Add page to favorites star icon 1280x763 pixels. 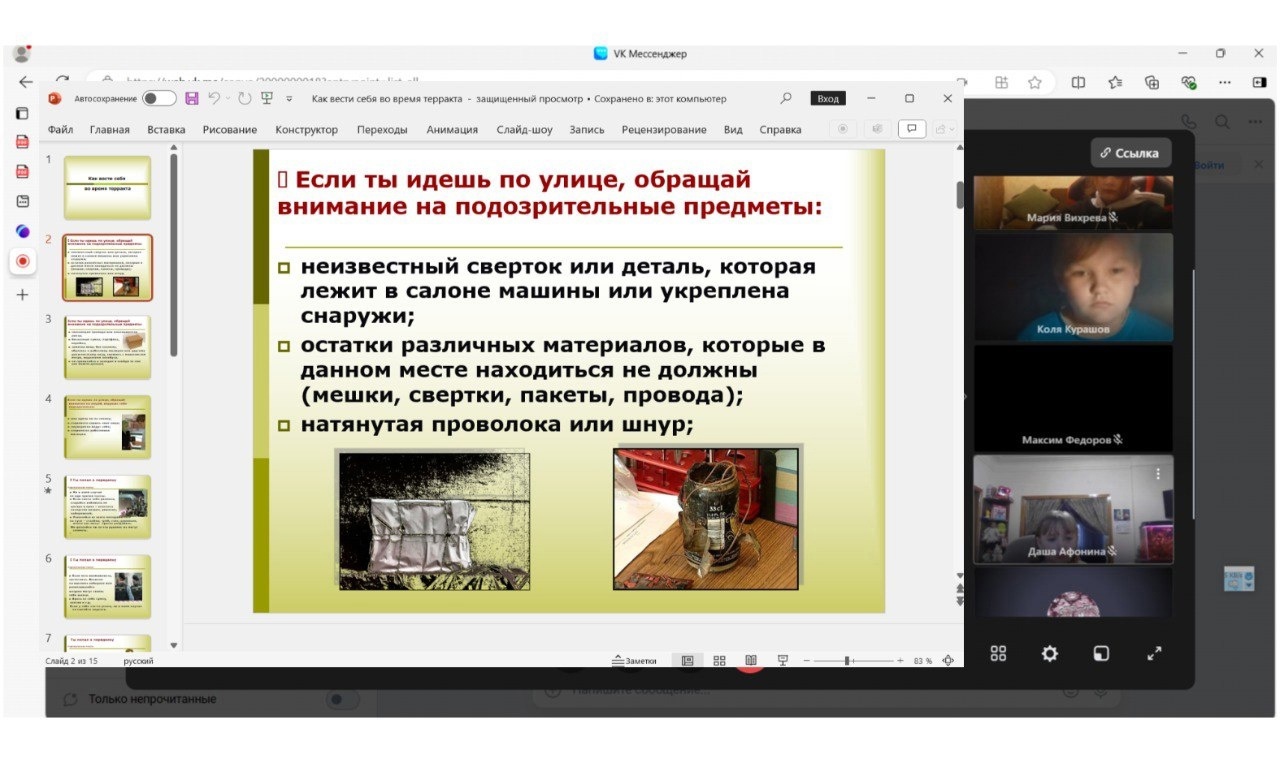(1035, 83)
